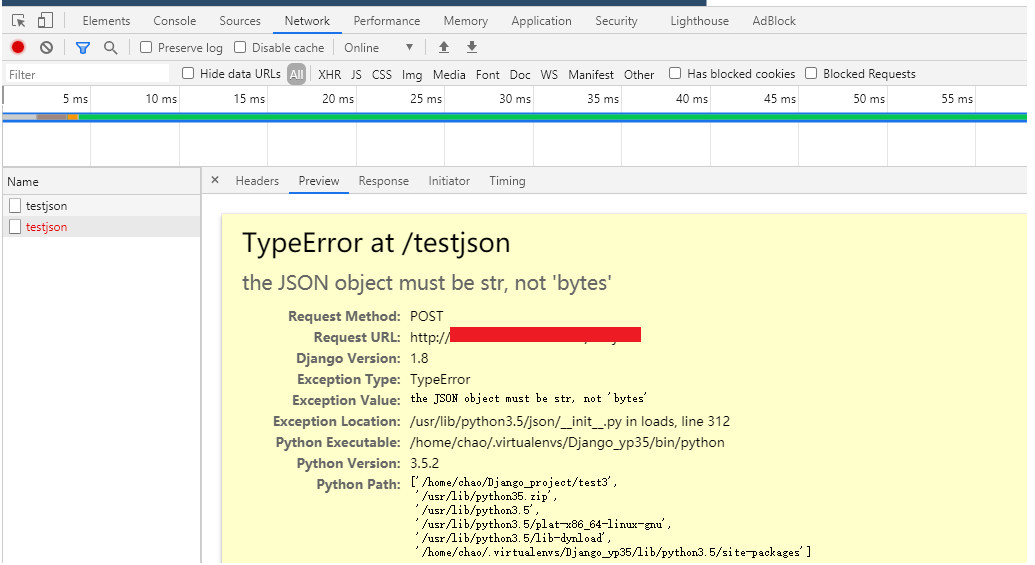1035x565 pixels.
Task: Check the Hide data URLs option
Action: 188,73
